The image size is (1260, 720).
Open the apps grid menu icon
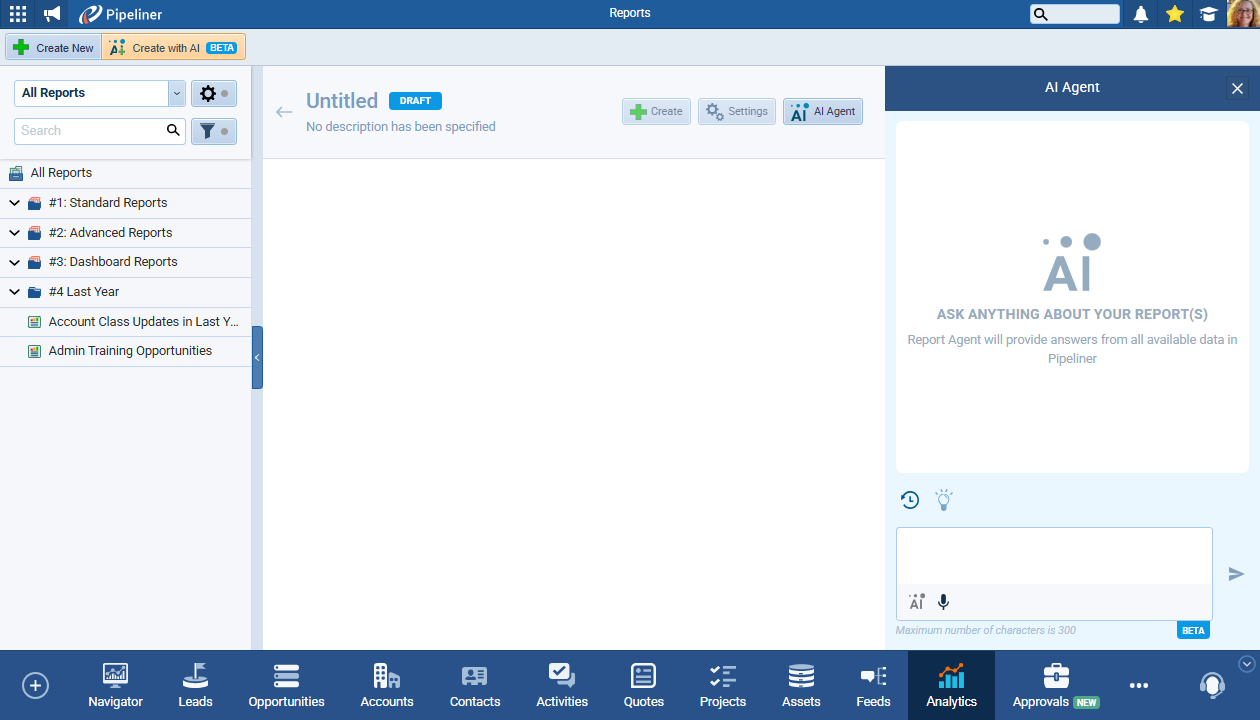coord(18,14)
